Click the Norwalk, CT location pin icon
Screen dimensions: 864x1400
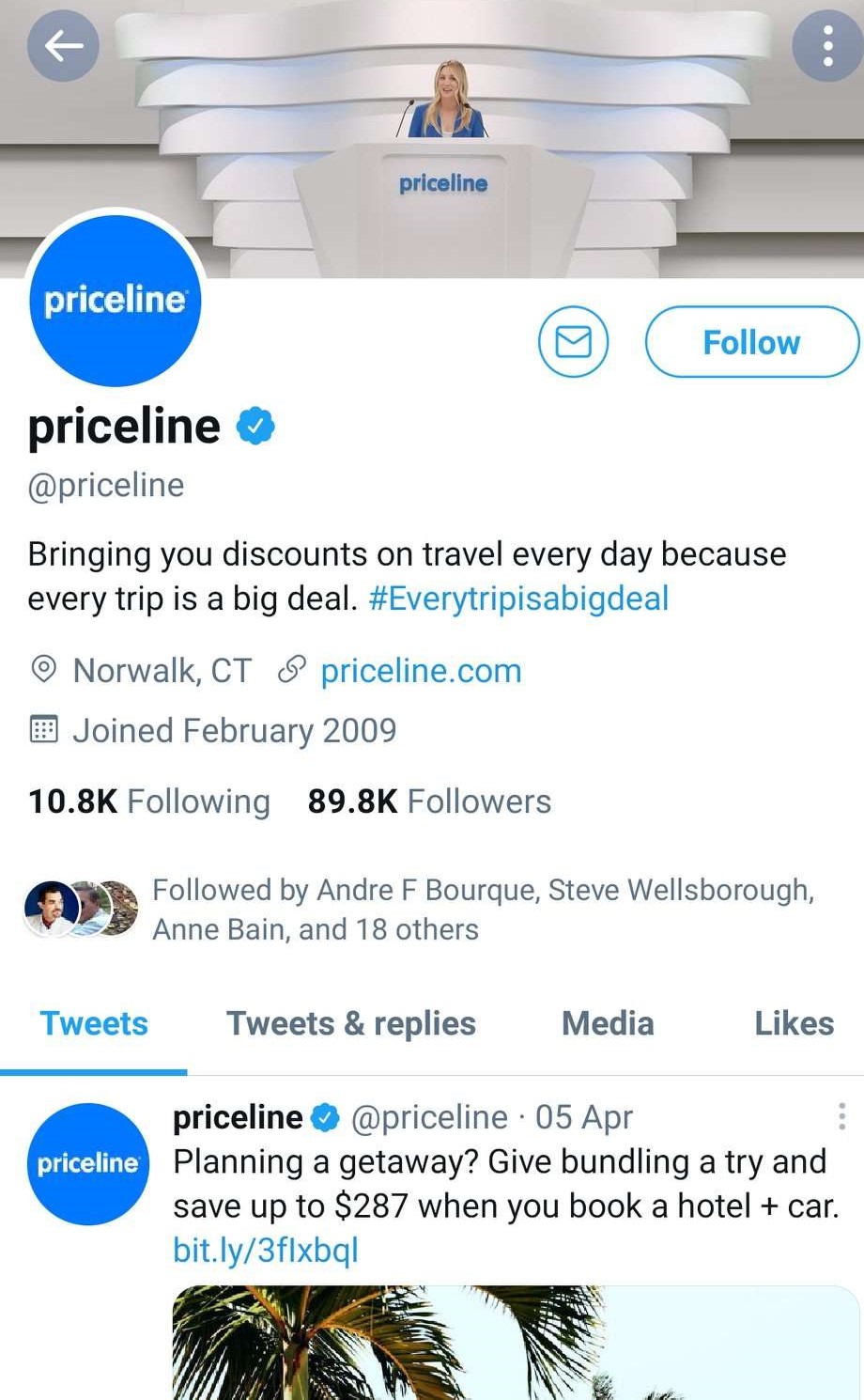pyautogui.click(x=43, y=670)
